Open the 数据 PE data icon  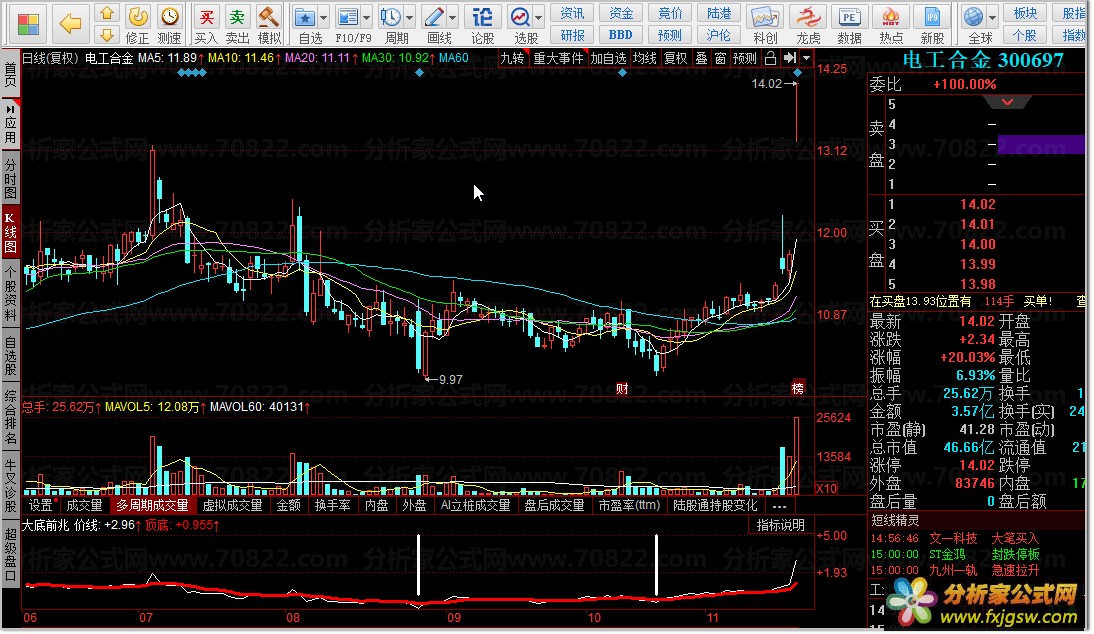pyautogui.click(x=849, y=17)
